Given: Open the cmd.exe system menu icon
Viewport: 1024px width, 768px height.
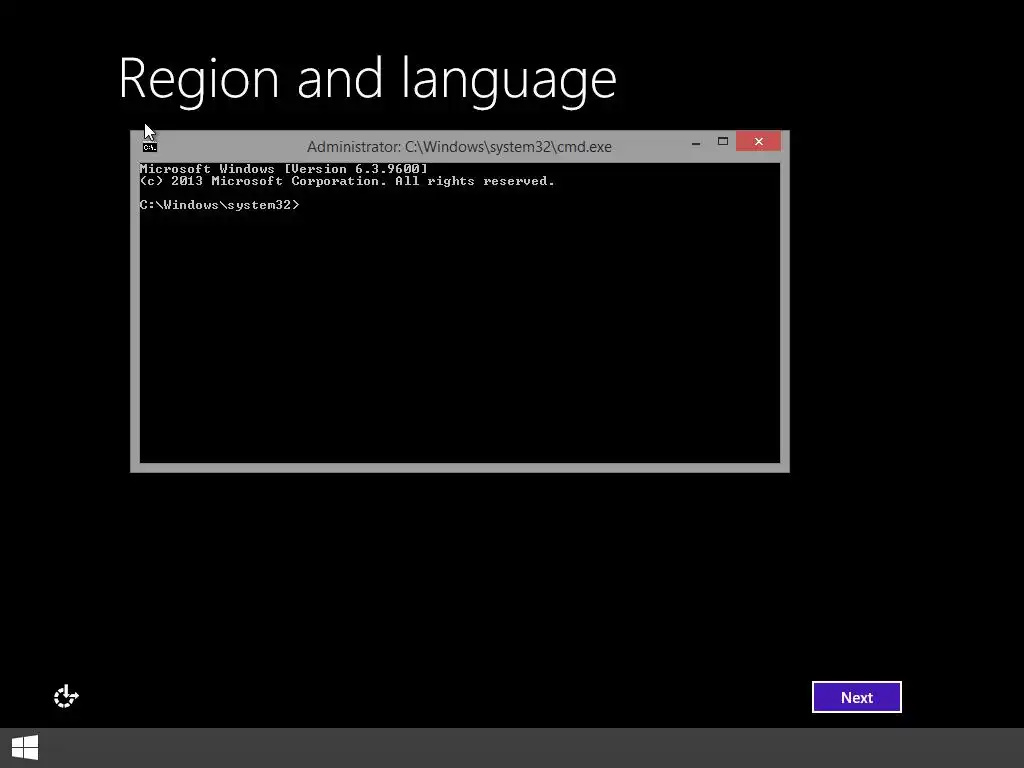Looking at the screenshot, I should [150, 147].
